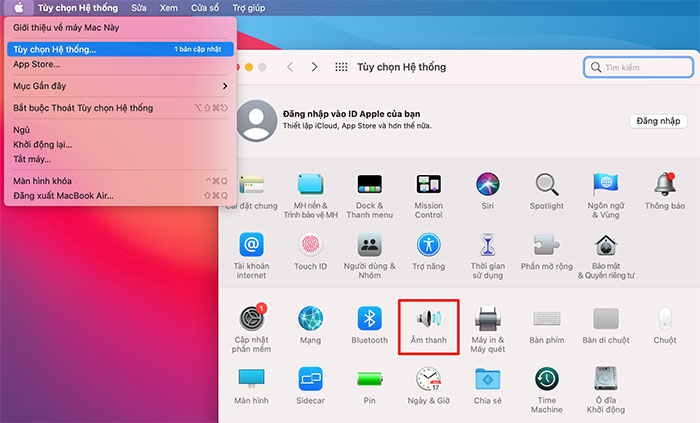Image resolution: width=700 pixels, height=423 pixels.
Task: Open Touch ID preferences
Action: click(310, 252)
